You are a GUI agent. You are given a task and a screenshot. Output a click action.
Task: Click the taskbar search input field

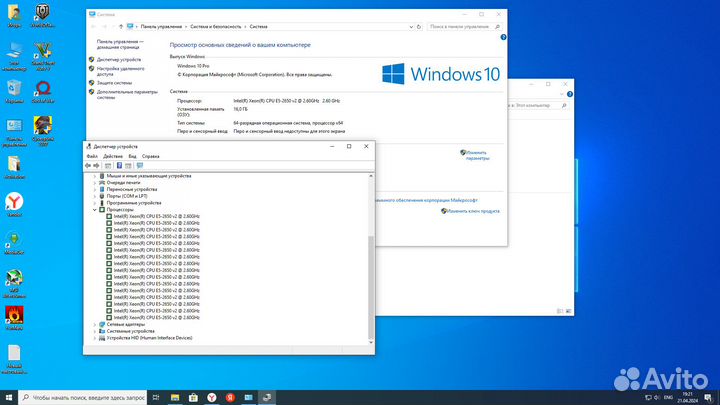[90, 397]
